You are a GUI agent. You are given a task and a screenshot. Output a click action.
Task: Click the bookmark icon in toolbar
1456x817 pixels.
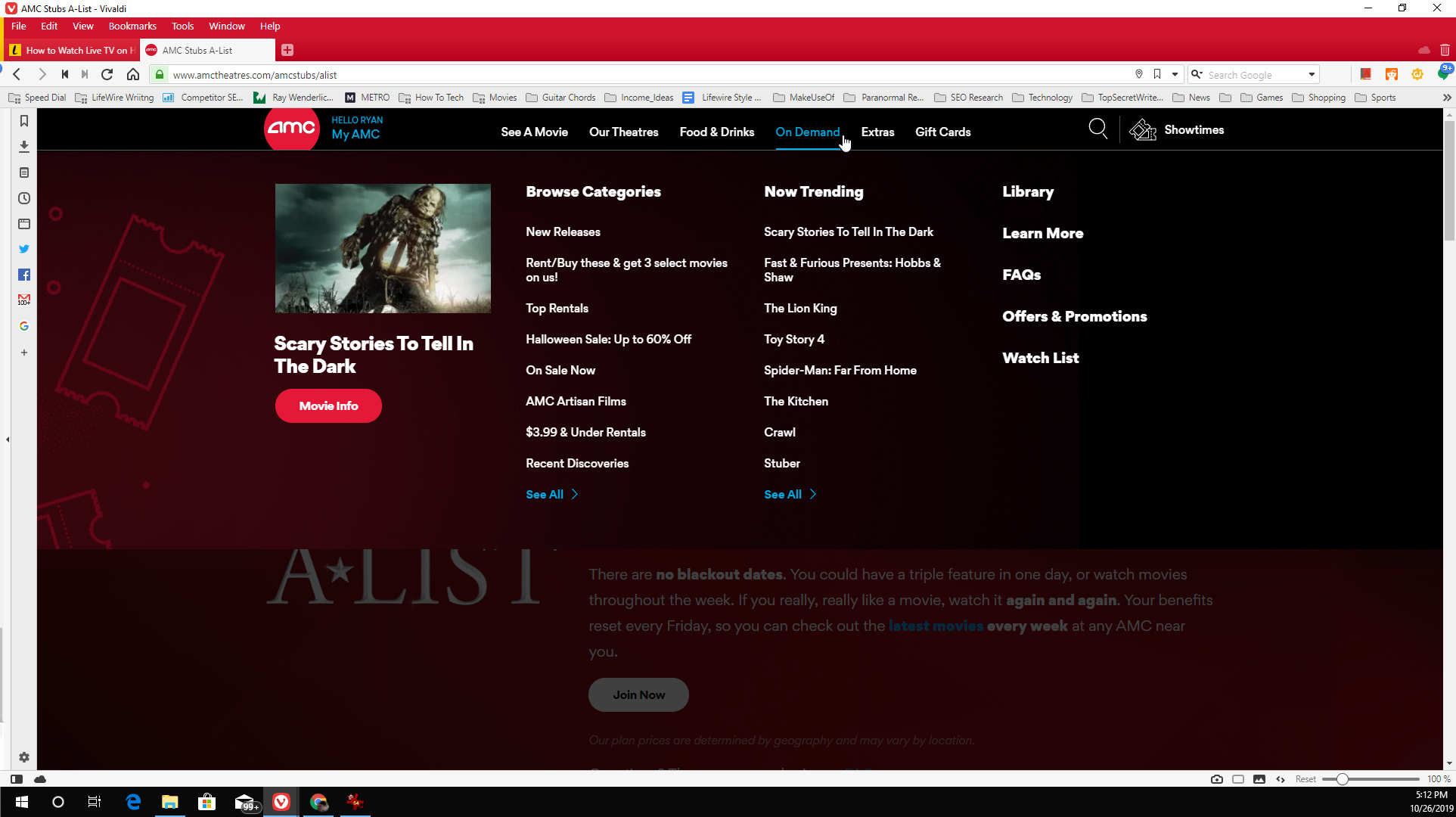click(x=1158, y=74)
